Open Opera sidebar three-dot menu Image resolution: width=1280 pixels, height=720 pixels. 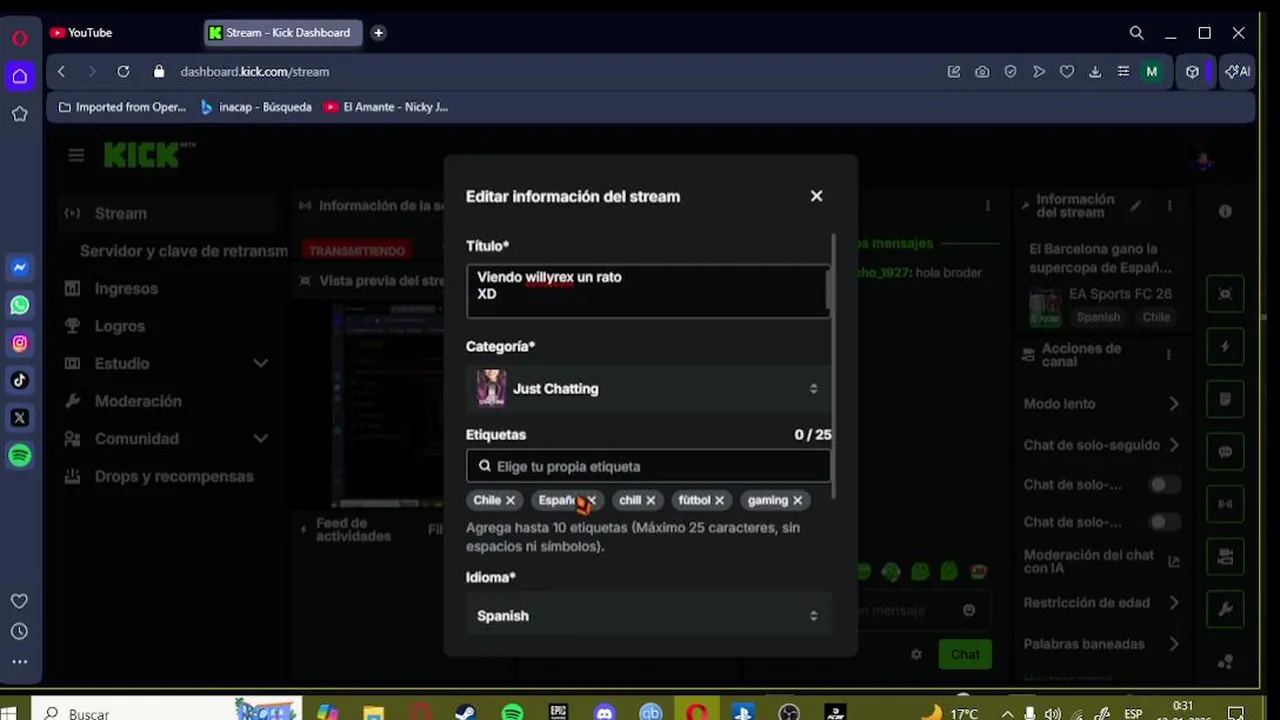(x=19, y=661)
